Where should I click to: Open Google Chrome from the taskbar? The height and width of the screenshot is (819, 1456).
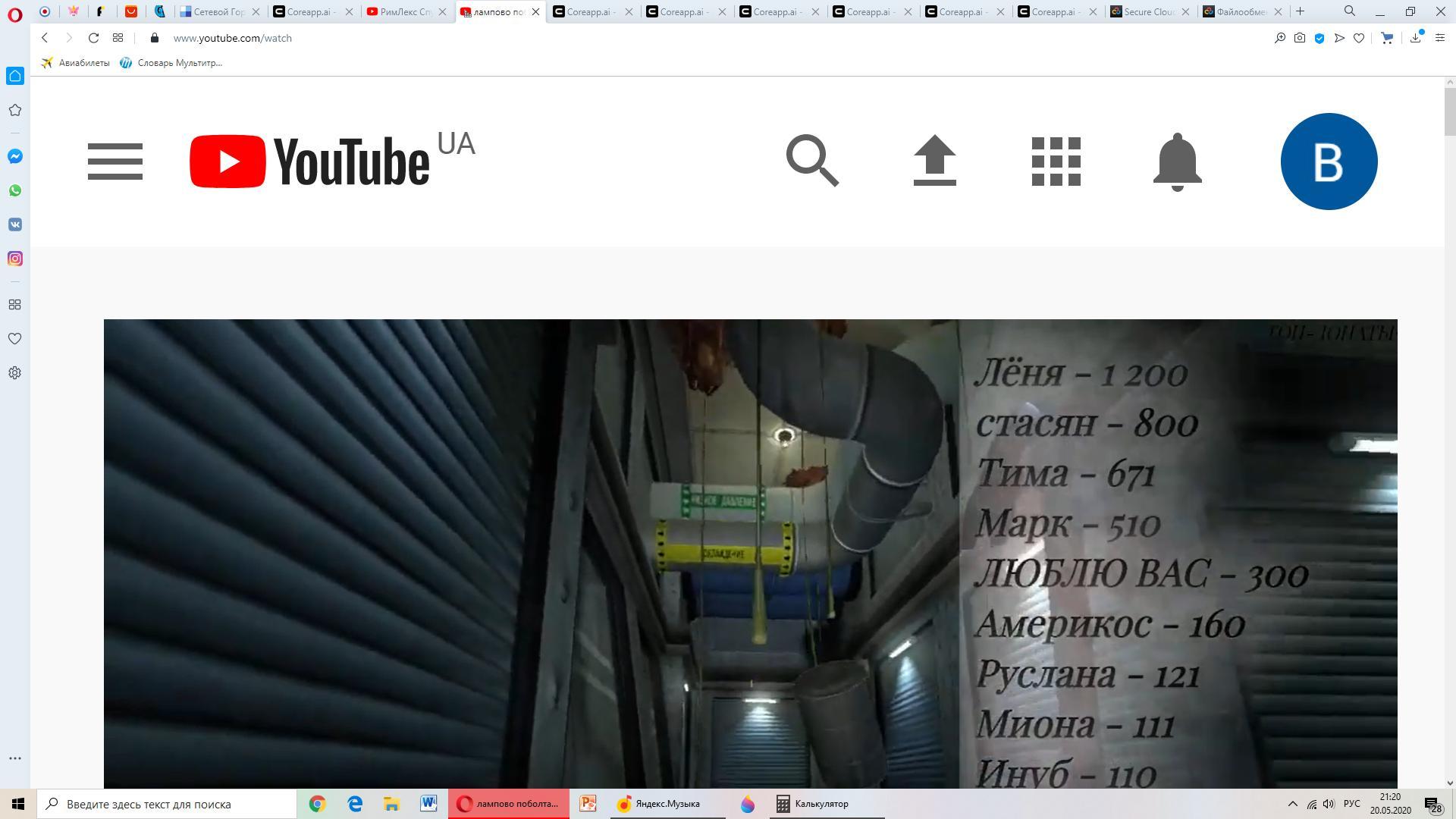tap(317, 804)
